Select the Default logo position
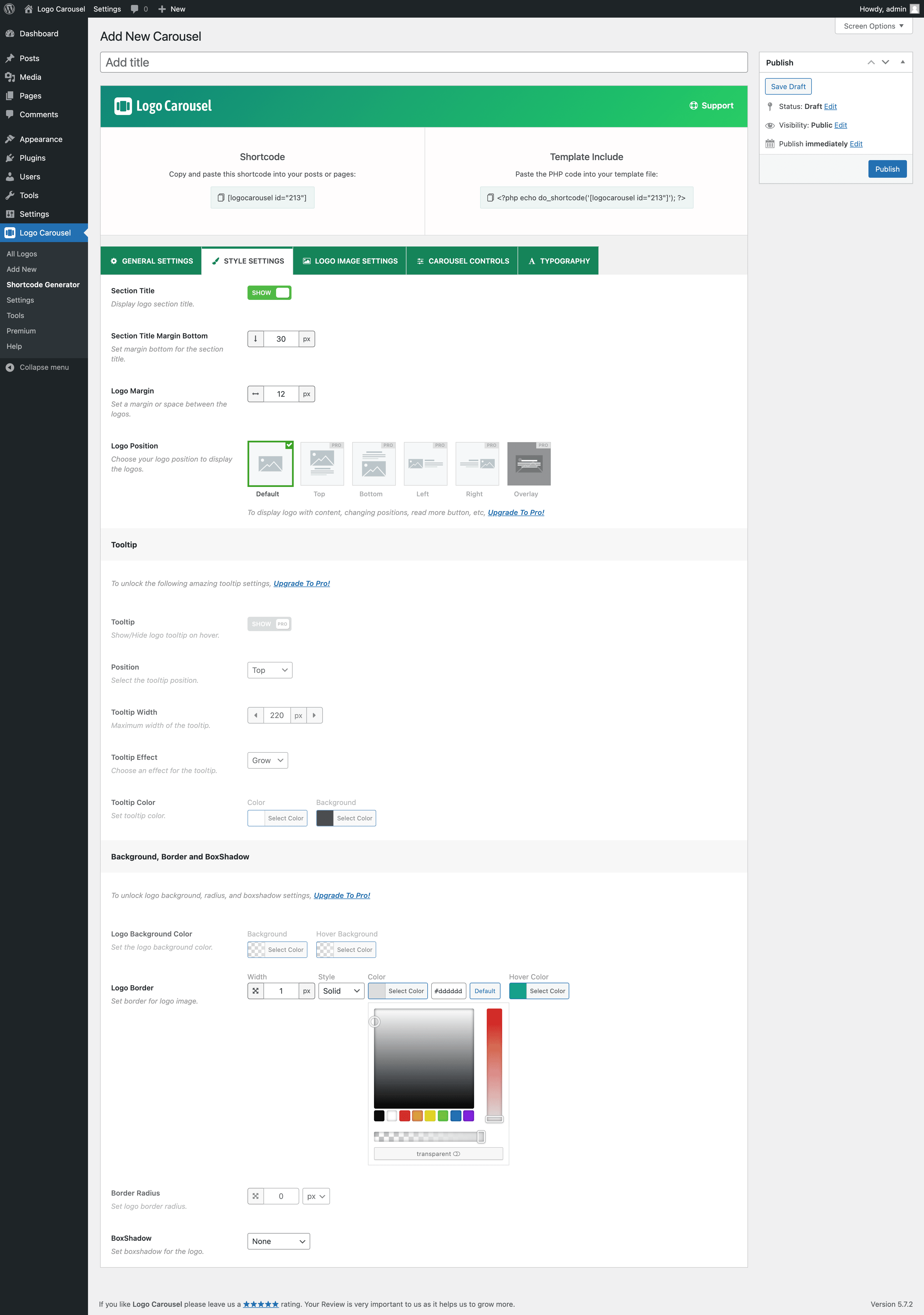Screen dimensions: 924x1315 point(270,463)
